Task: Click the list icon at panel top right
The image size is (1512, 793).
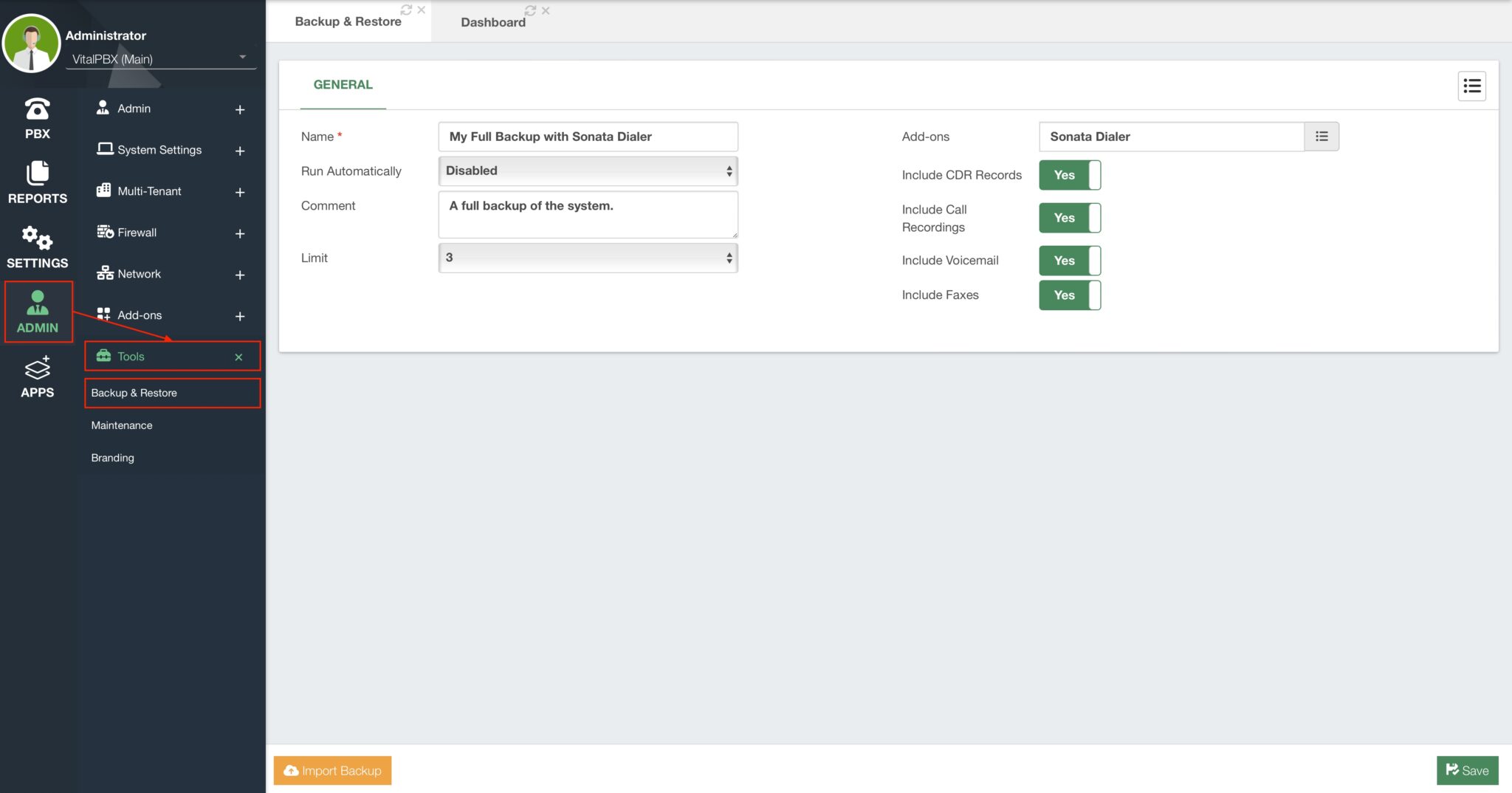Action: pyautogui.click(x=1471, y=86)
